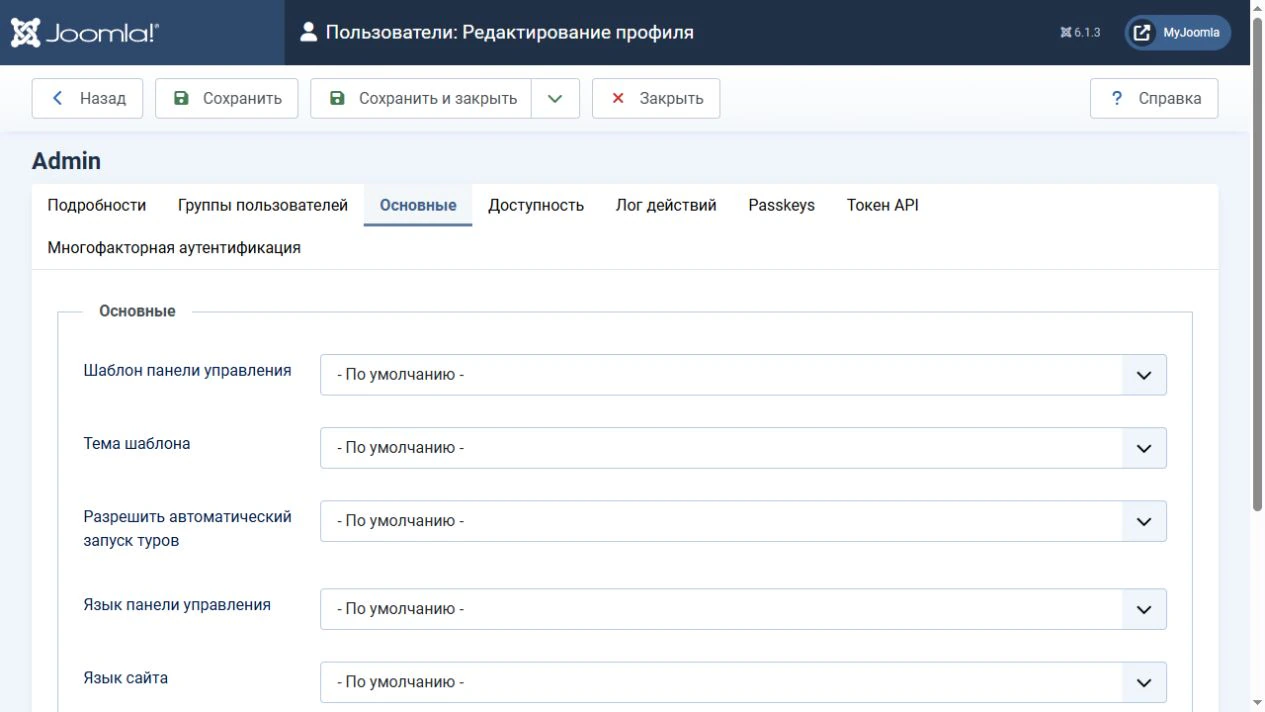Viewport: 1265px width, 712px height.
Task: Open the Язык сайта dropdown
Action: (x=743, y=682)
